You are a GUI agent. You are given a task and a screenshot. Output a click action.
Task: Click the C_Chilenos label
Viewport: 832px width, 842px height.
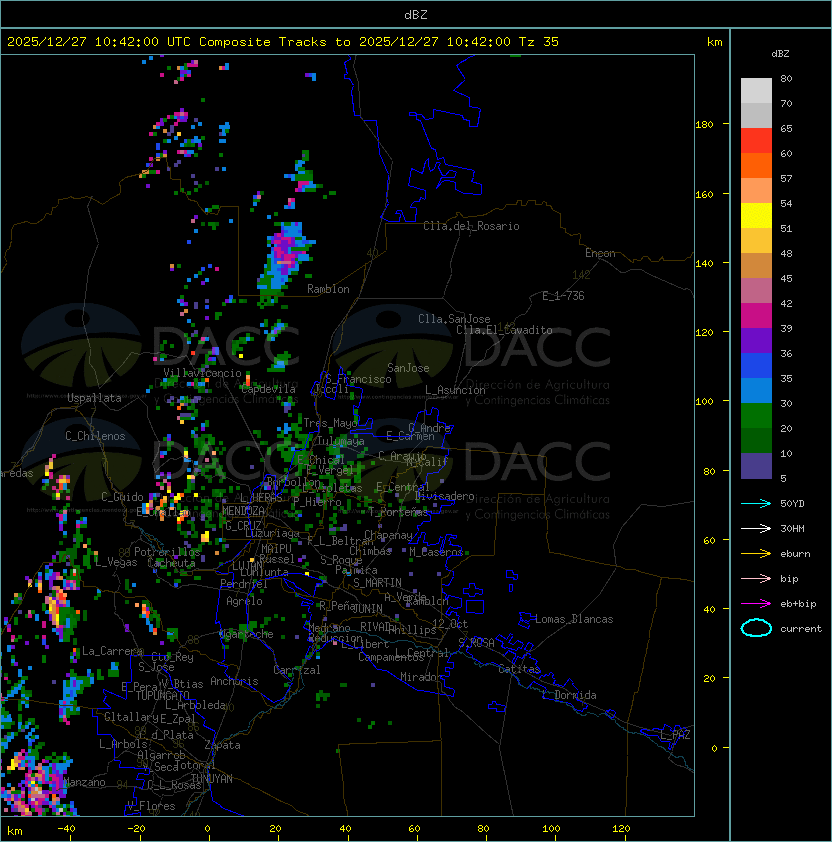tap(95, 436)
